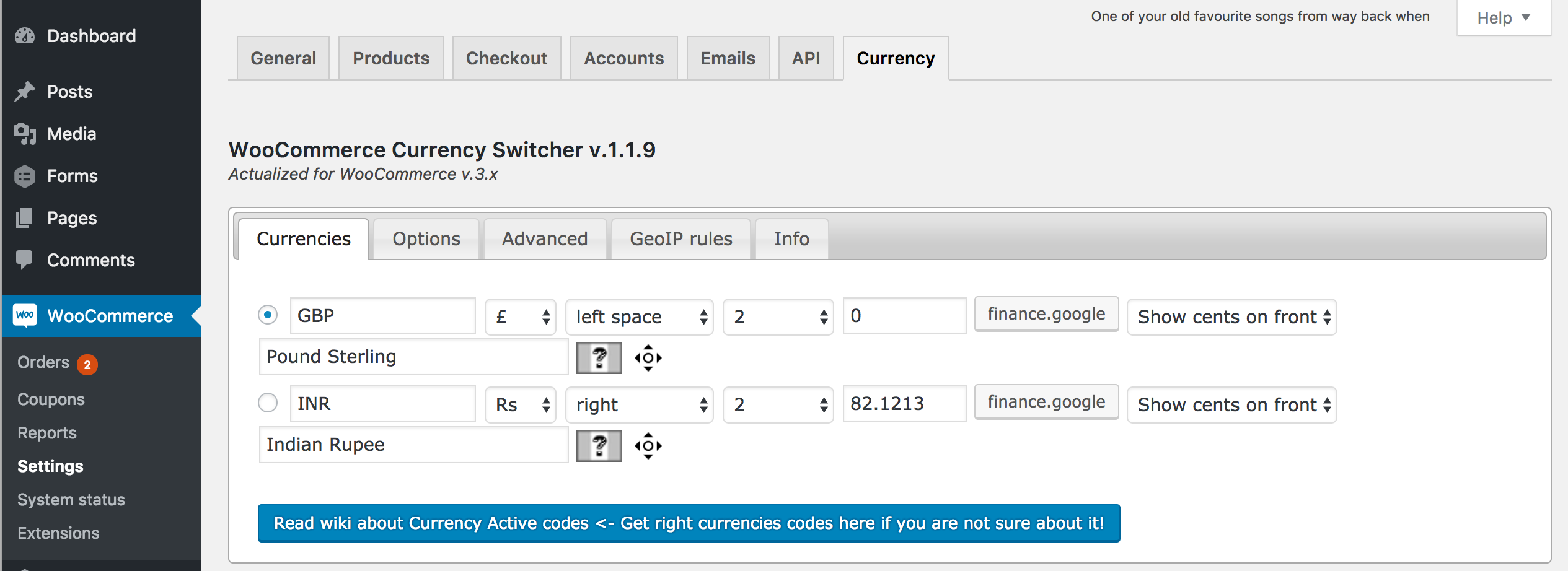The height and width of the screenshot is (571, 1568).
Task: Open the Info sub-tab
Action: tap(792, 239)
